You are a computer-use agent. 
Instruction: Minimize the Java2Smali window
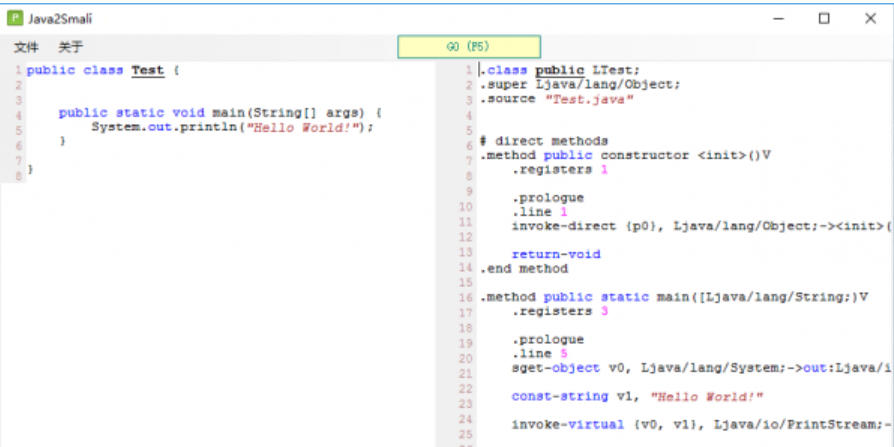tap(778, 18)
